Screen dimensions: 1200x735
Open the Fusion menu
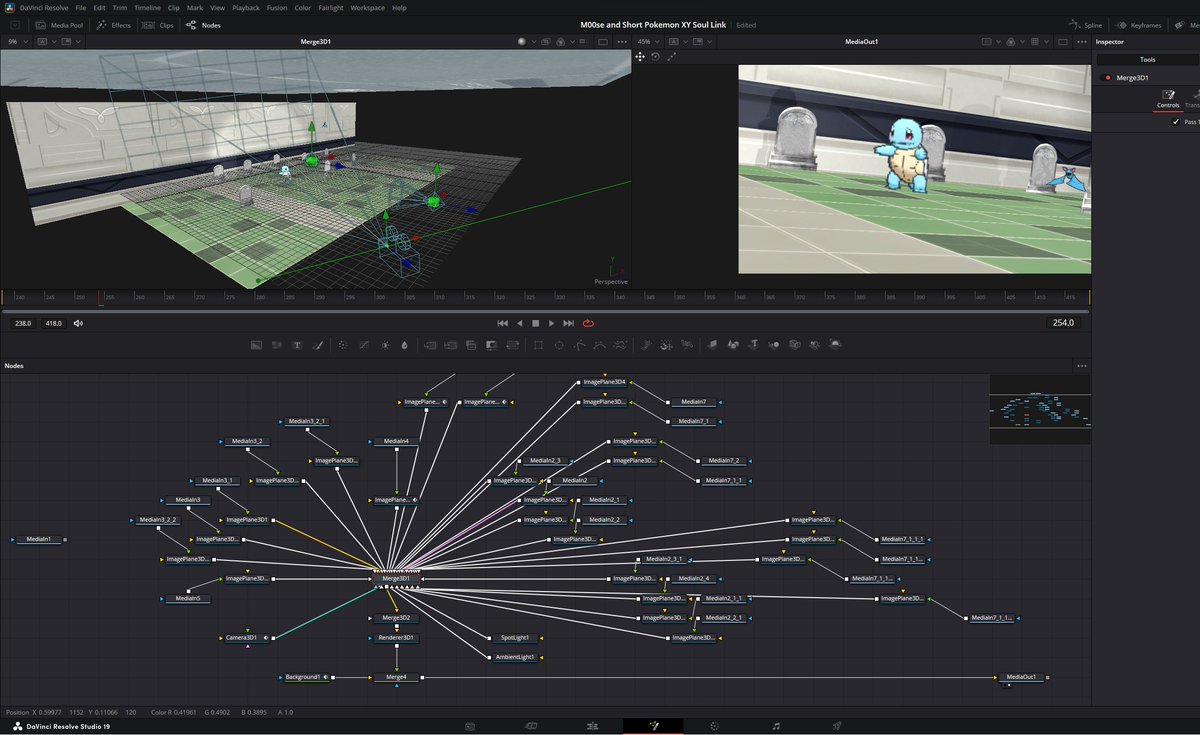pyautogui.click(x=277, y=7)
